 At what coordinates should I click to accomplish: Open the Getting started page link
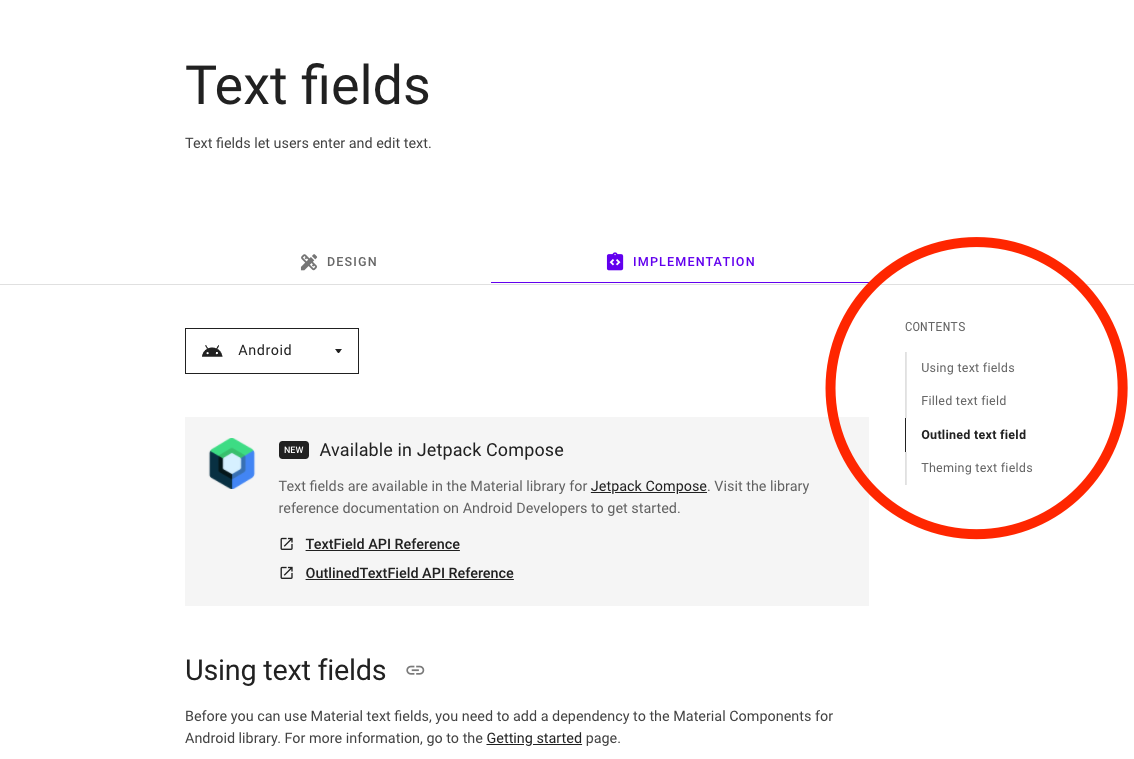click(533, 738)
